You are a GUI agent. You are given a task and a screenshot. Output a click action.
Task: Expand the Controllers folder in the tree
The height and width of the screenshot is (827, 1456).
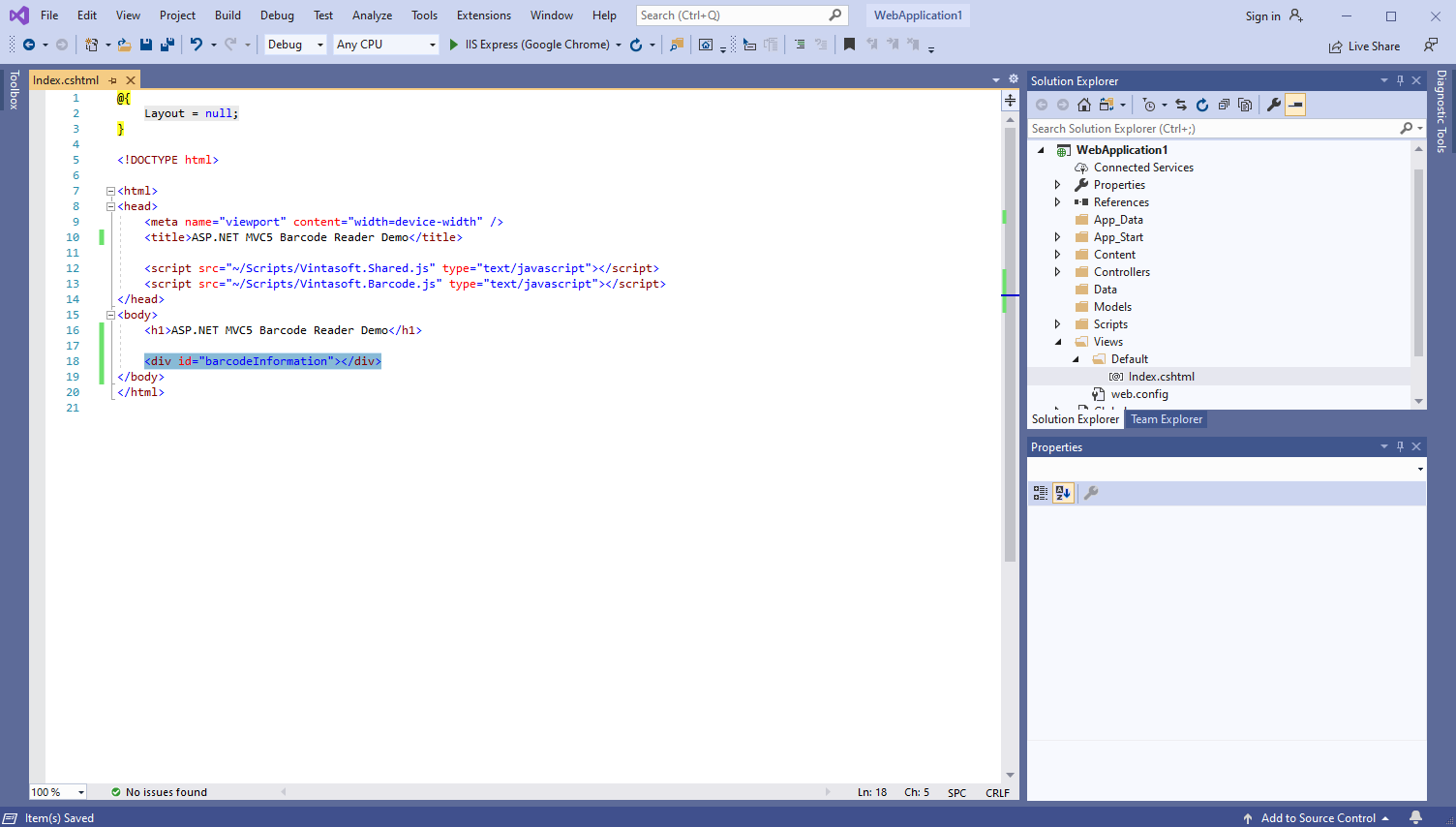(x=1057, y=272)
